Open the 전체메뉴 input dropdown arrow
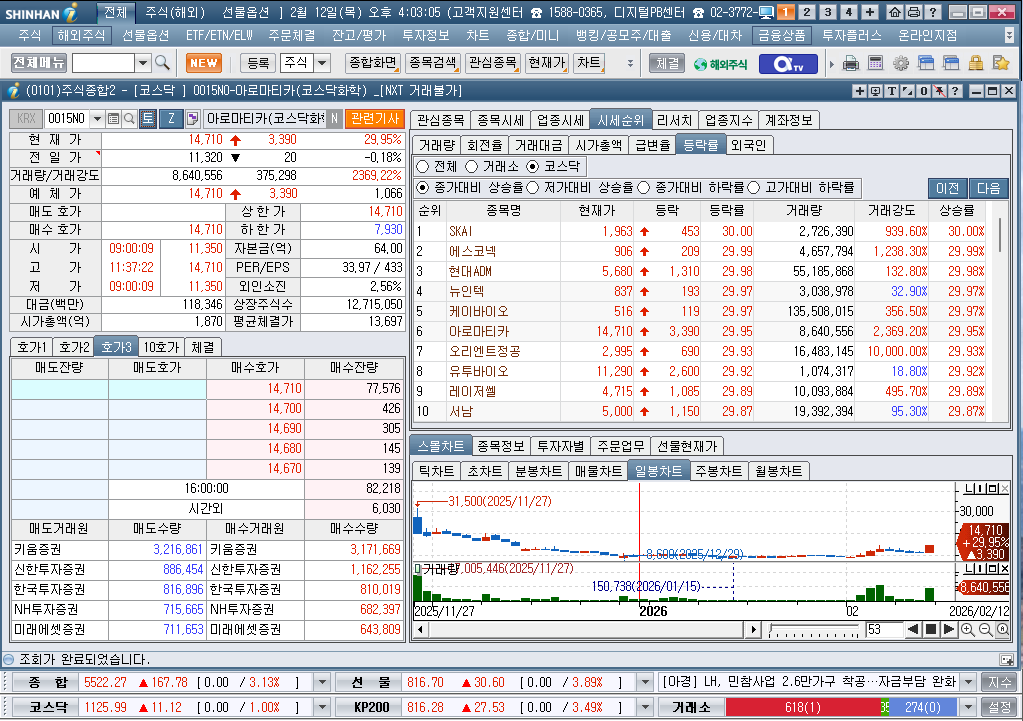 point(144,63)
